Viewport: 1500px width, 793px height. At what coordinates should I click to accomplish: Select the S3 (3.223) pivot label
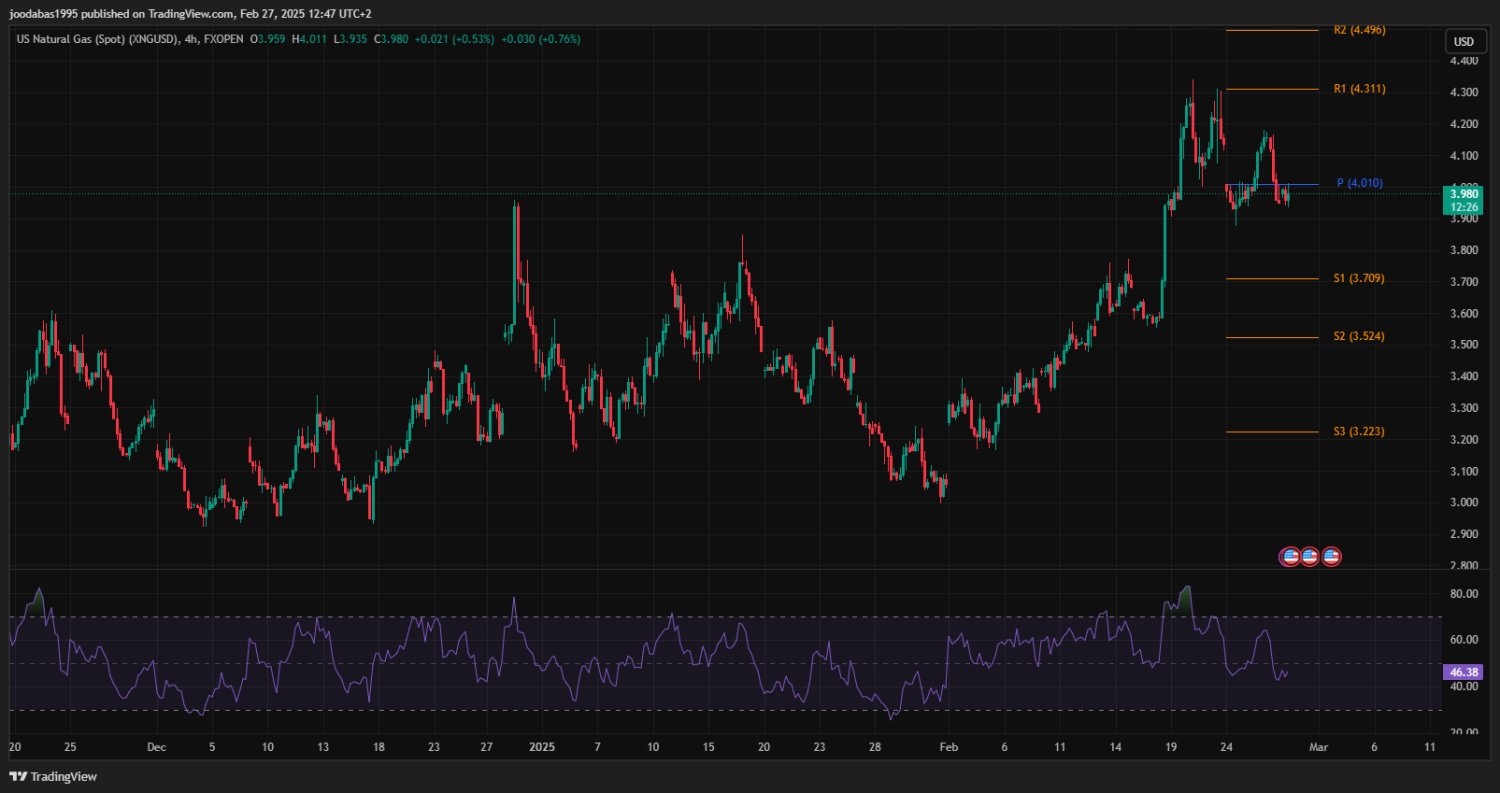tap(1359, 432)
